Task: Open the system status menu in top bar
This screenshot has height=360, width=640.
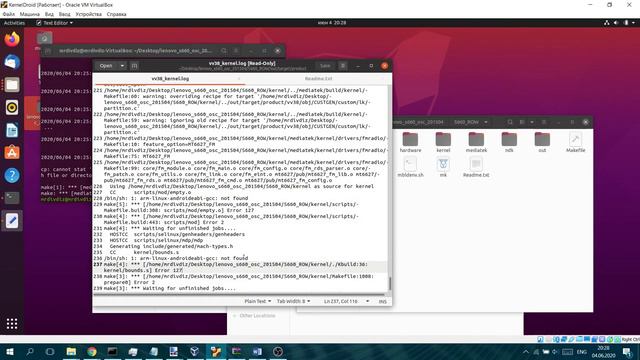Action: click(620, 23)
